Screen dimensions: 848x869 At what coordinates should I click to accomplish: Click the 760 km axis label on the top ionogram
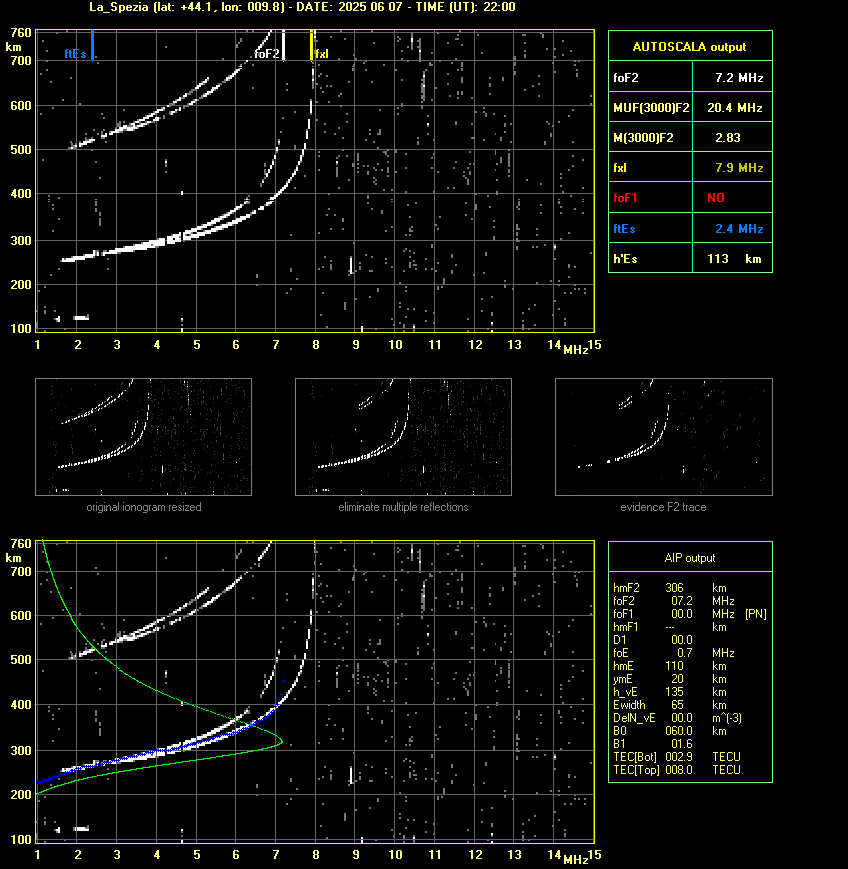pyautogui.click(x=21, y=33)
